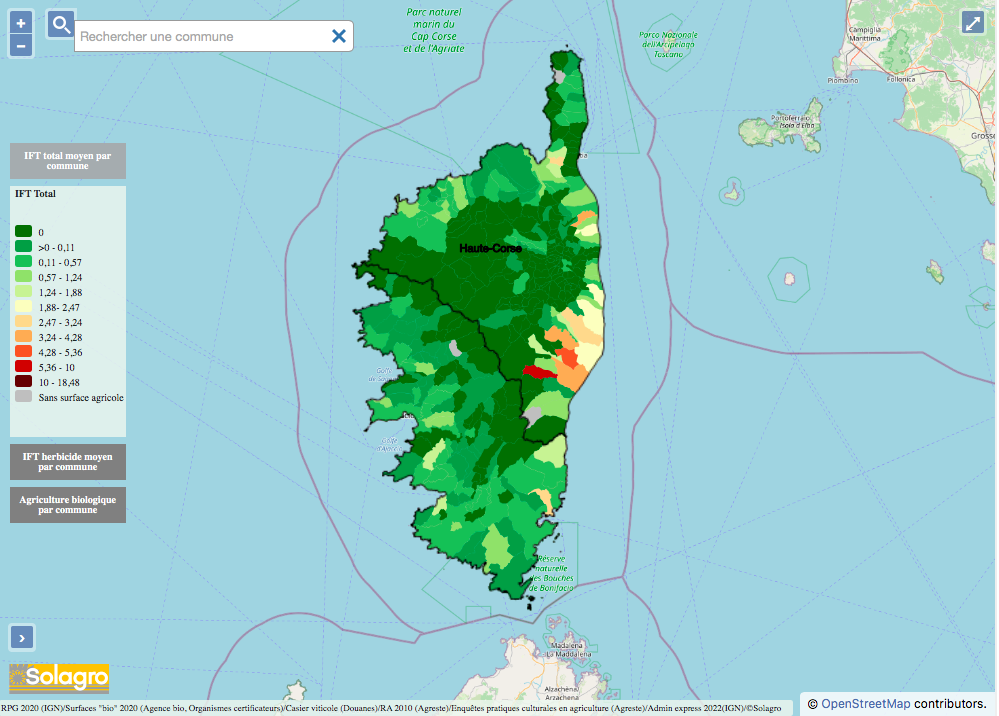Clear the search field with X icon
The image size is (999, 716).
(x=339, y=36)
